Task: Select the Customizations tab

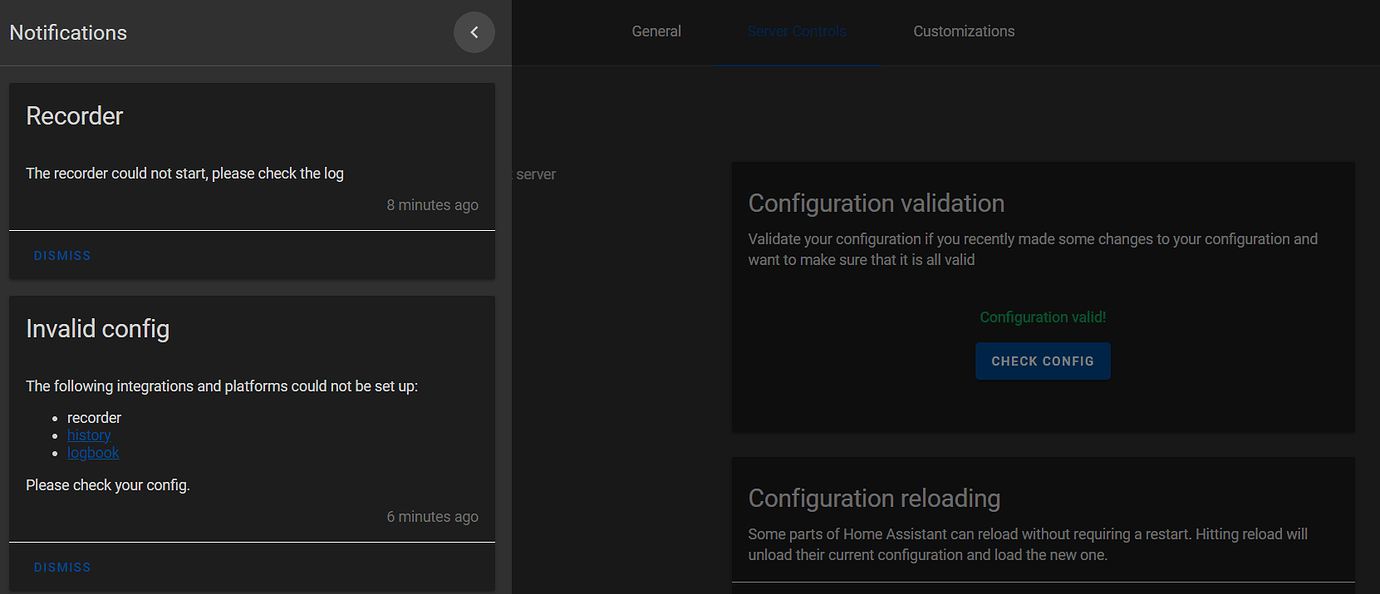Action: (x=963, y=32)
